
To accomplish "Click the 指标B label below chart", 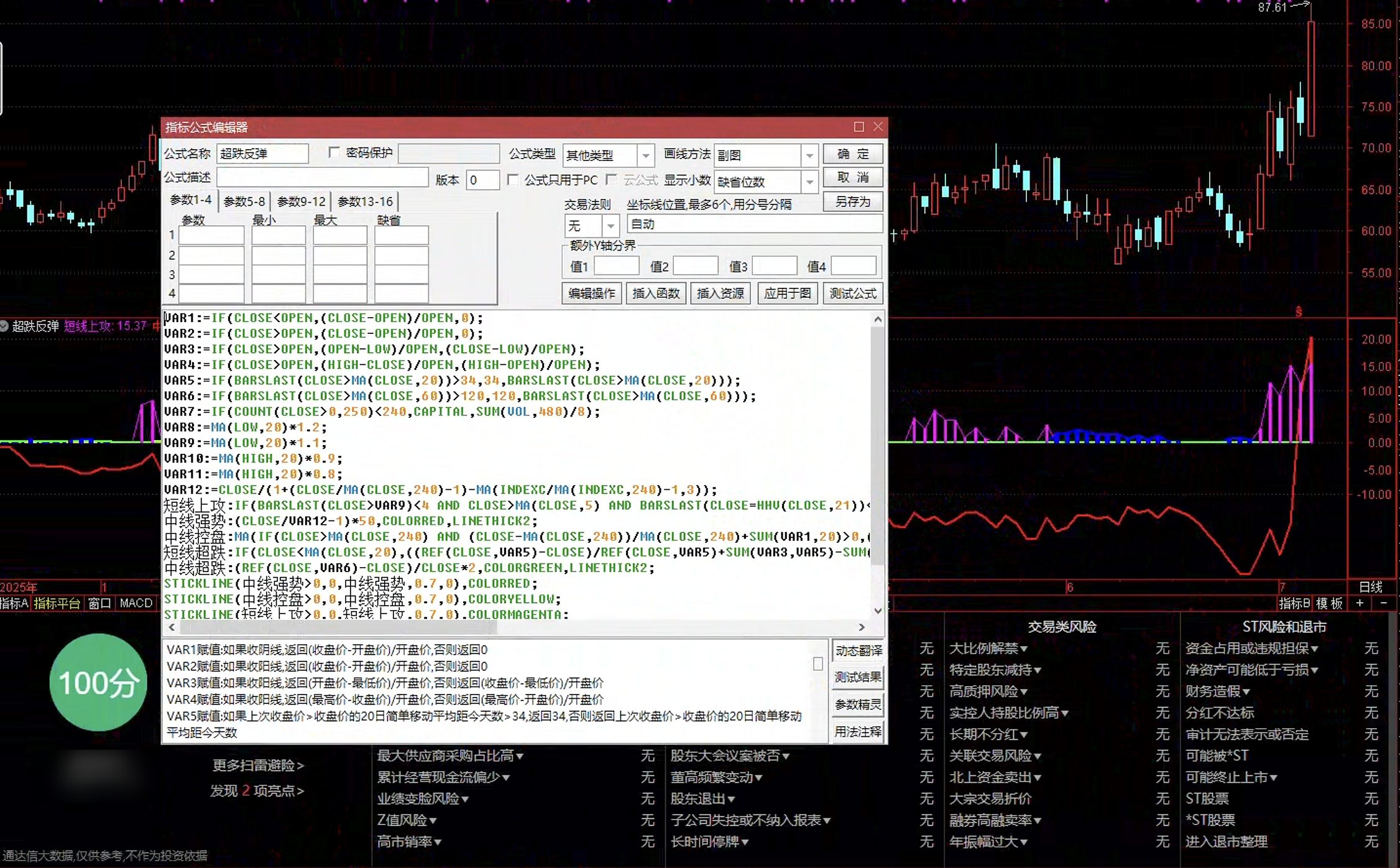I will [1295, 603].
